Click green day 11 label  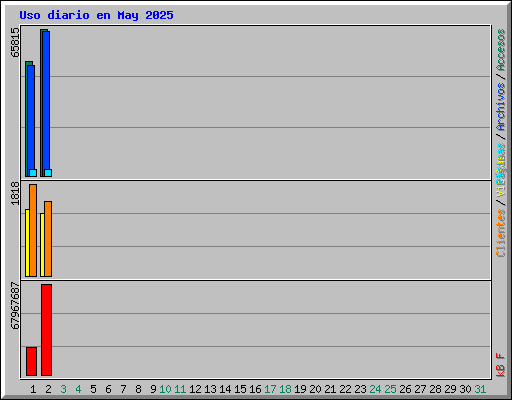tap(180, 389)
